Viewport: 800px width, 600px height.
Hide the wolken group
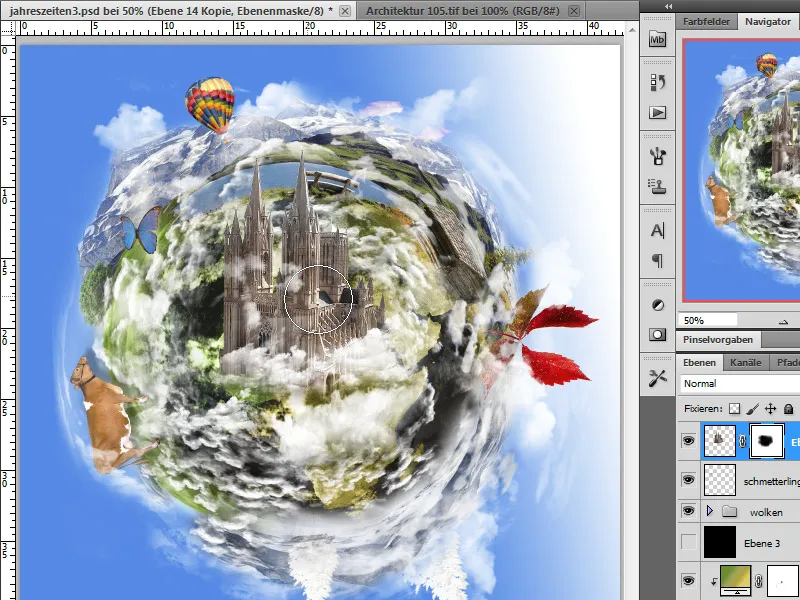click(x=688, y=511)
